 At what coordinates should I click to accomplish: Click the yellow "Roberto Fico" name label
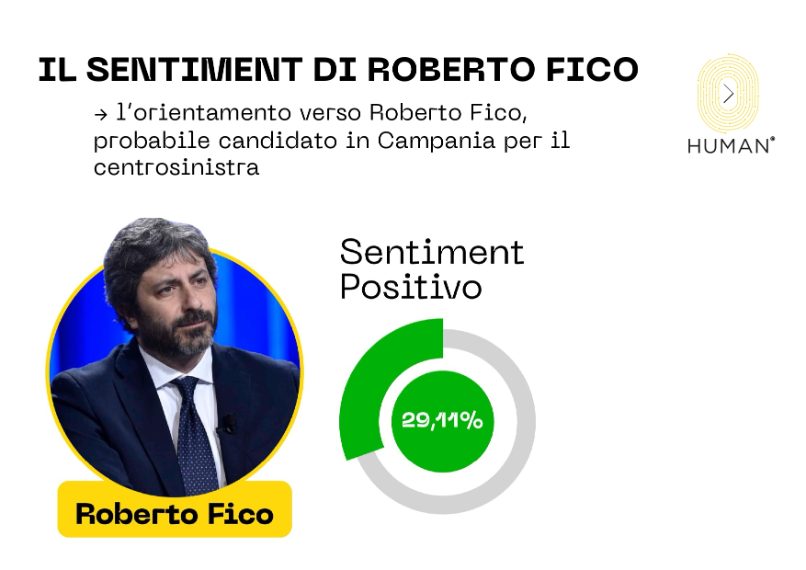pyautogui.click(x=174, y=514)
